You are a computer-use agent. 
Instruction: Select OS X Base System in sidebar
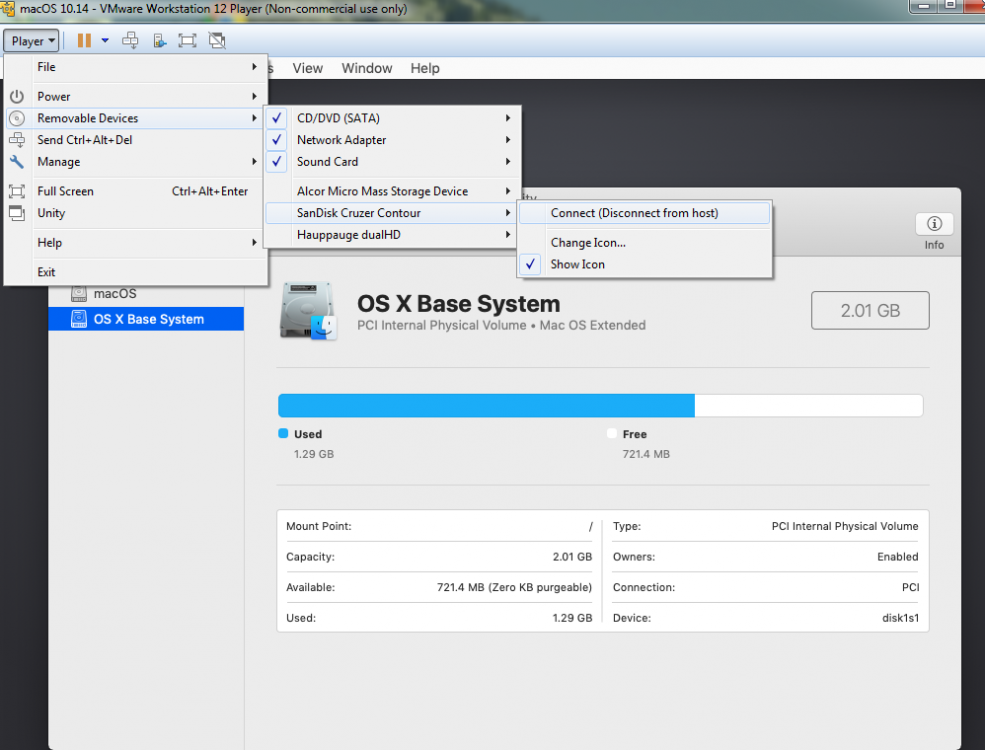pyautogui.click(x=146, y=319)
